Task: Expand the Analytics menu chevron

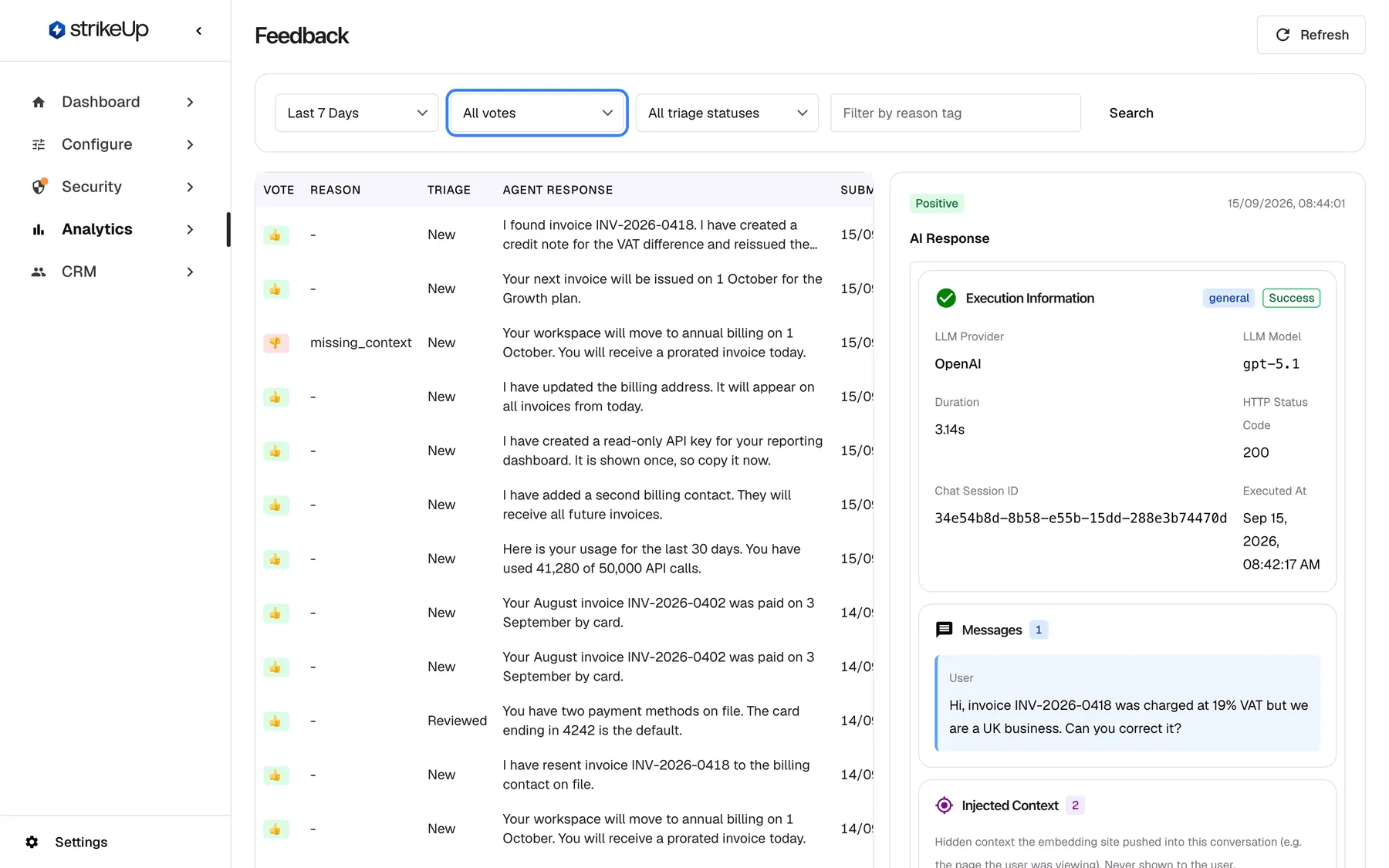Action: (190, 229)
